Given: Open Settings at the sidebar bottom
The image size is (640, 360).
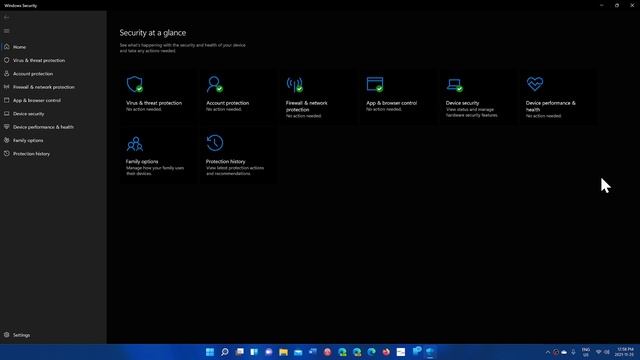Looking at the screenshot, I should coord(53,335).
